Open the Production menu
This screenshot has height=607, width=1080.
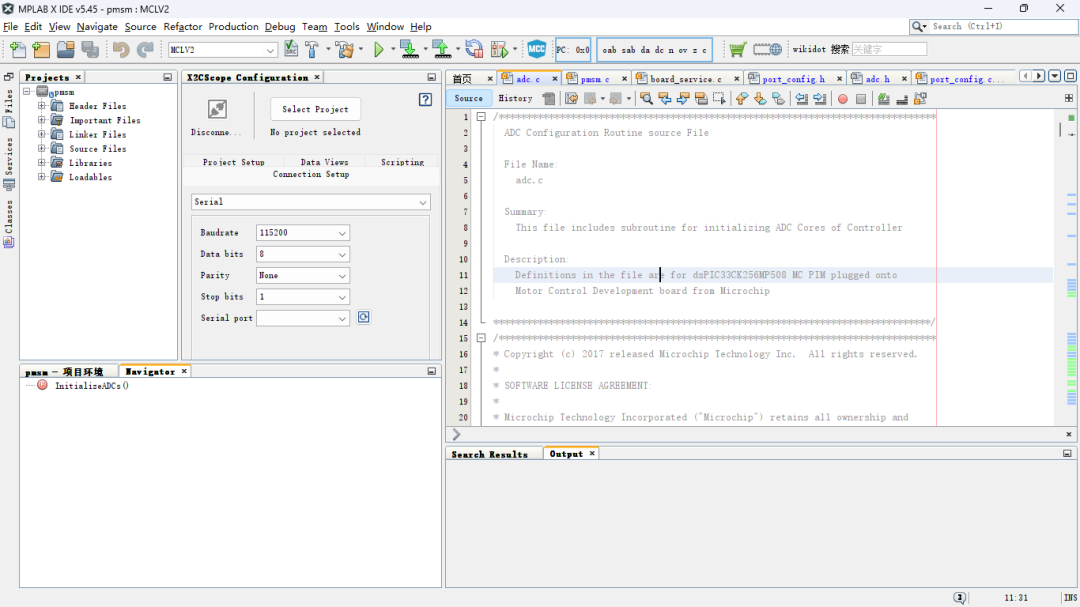coord(233,26)
